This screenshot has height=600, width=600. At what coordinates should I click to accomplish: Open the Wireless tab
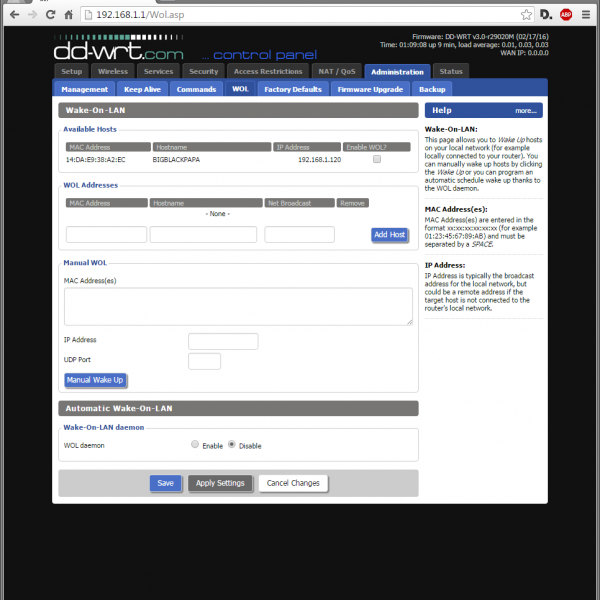click(112, 72)
